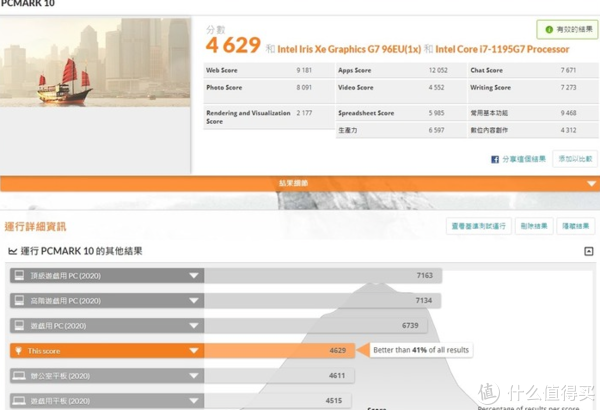
Task: Click the Video Score value 4 552
Action: coord(436,87)
